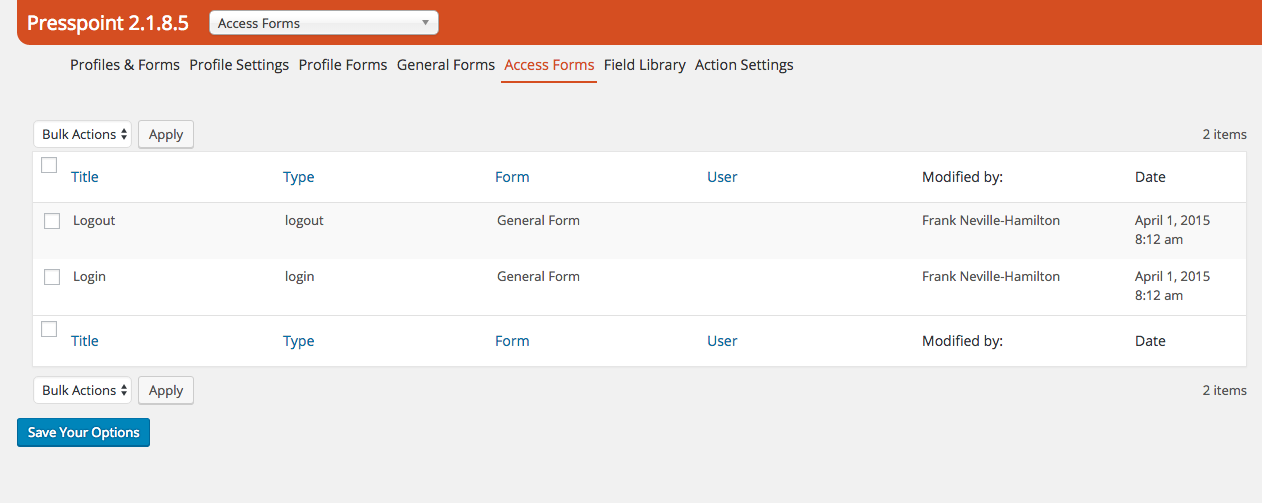
Task: Save Your Options button
Action: (84, 432)
